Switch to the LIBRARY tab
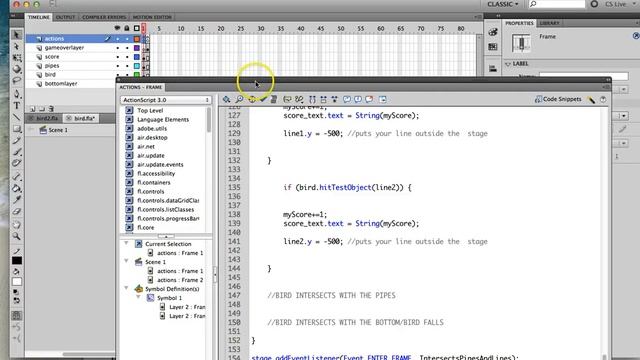This screenshot has width=640, height=360. coord(549,23)
